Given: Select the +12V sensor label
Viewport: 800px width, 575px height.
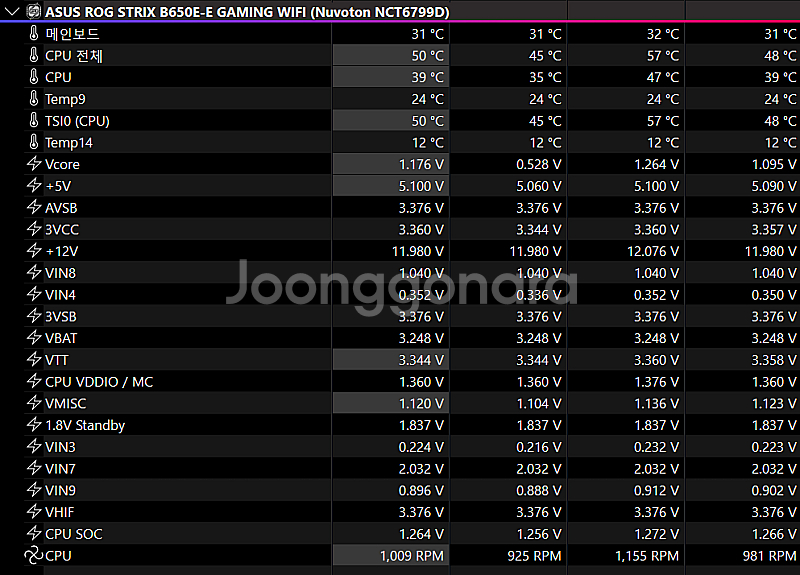Looking at the screenshot, I should point(62,251).
